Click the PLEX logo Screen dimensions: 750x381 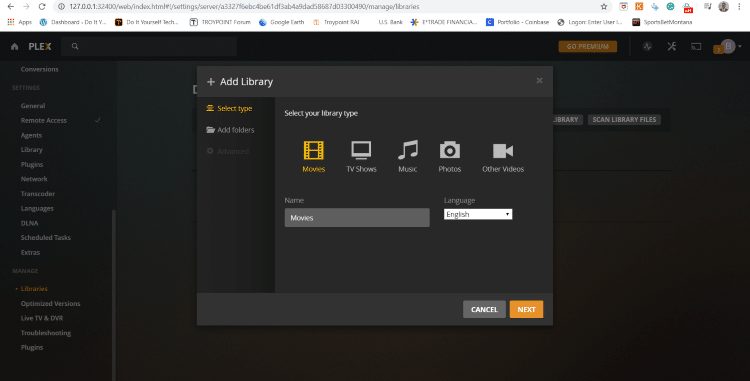tap(40, 46)
